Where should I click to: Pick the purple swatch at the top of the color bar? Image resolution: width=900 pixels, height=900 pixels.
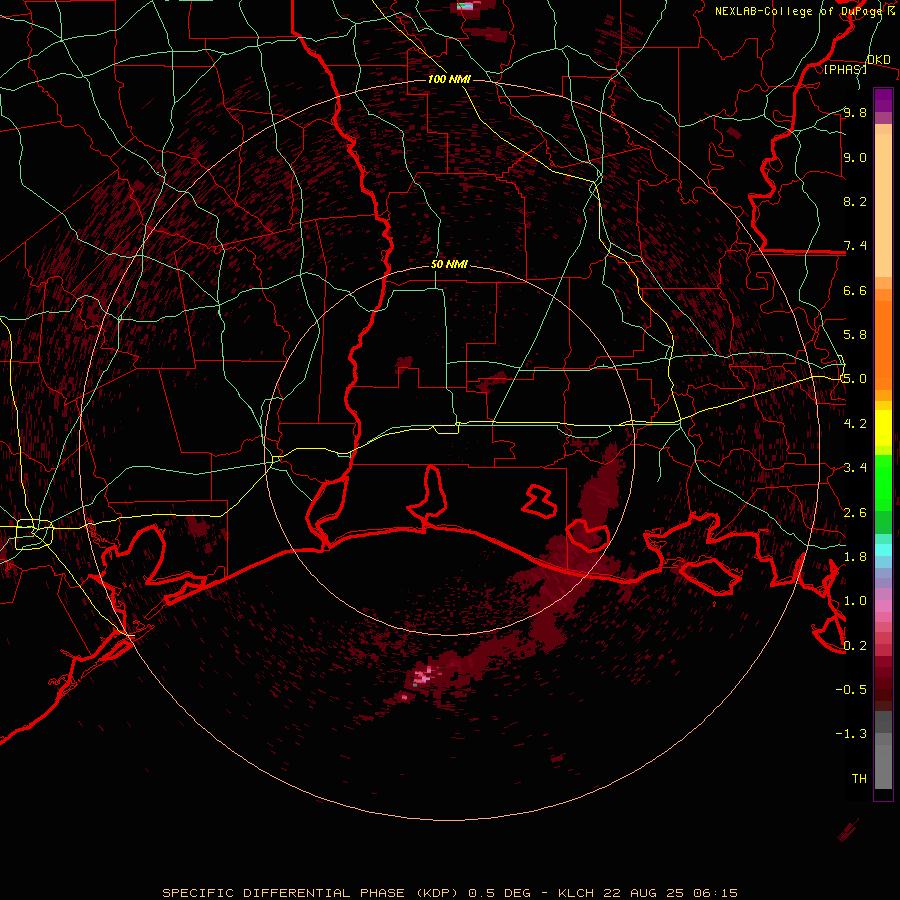(883, 100)
